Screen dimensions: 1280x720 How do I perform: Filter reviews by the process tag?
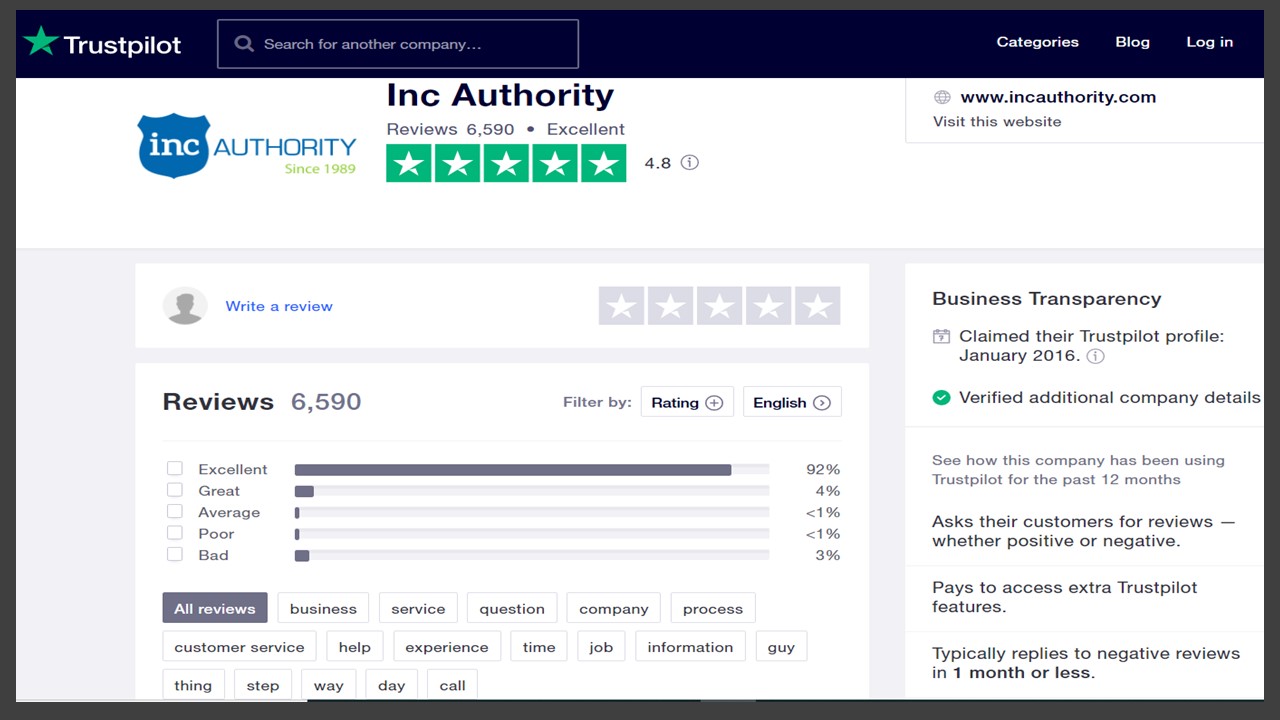pos(713,608)
